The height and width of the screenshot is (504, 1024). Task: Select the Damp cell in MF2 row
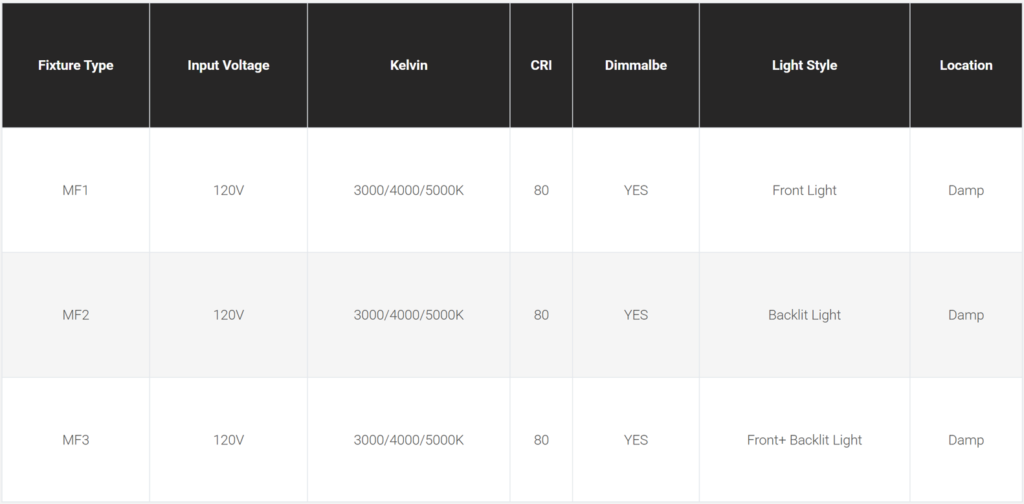click(966, 315)
